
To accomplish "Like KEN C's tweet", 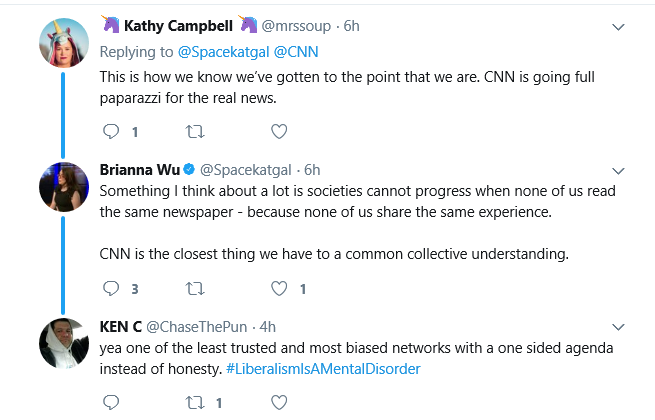I will tap(279, 402).
